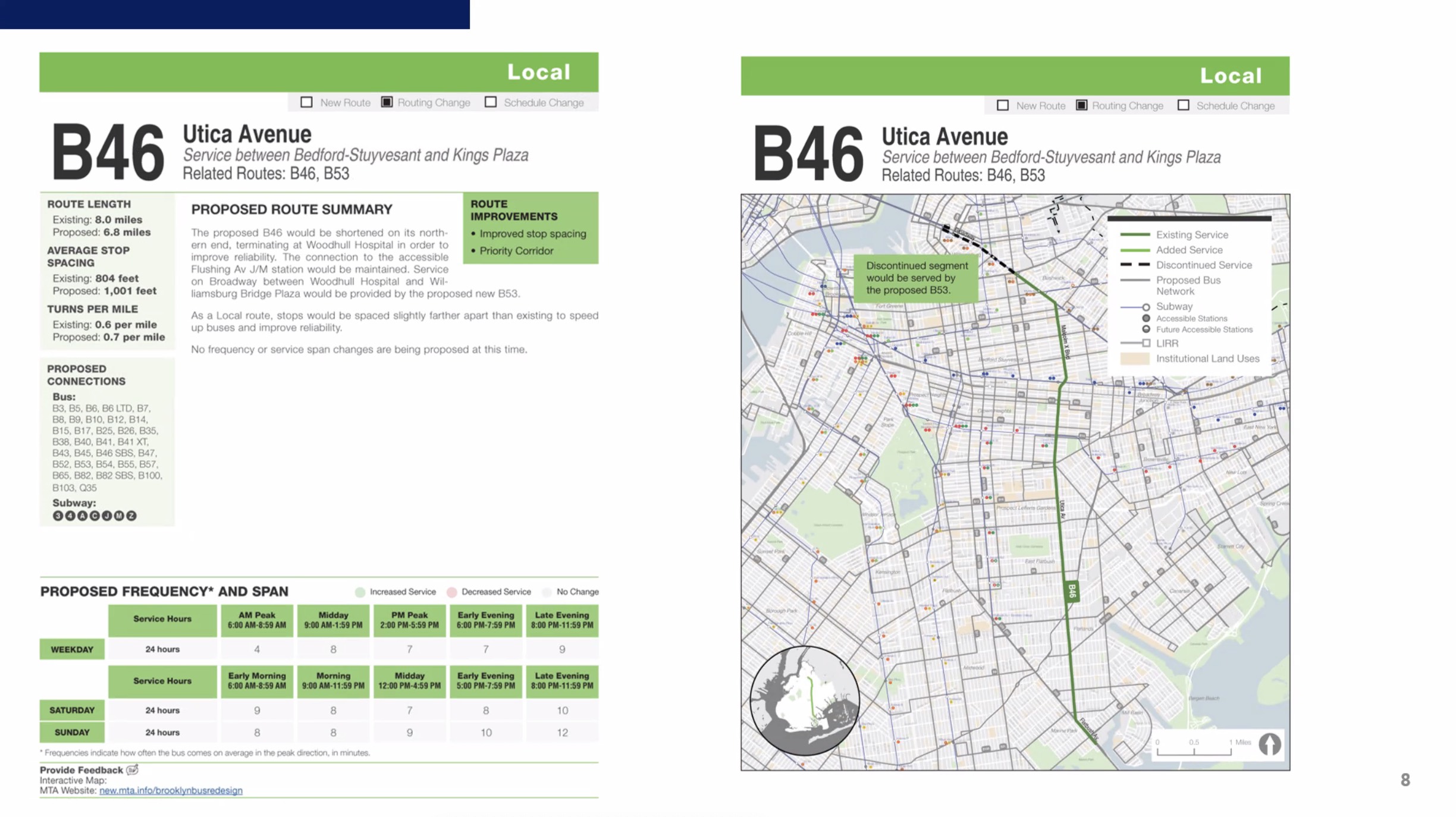Click the feedback icon beside Provide Feedback
This screenshot has width=1456, height=817.
133,769
